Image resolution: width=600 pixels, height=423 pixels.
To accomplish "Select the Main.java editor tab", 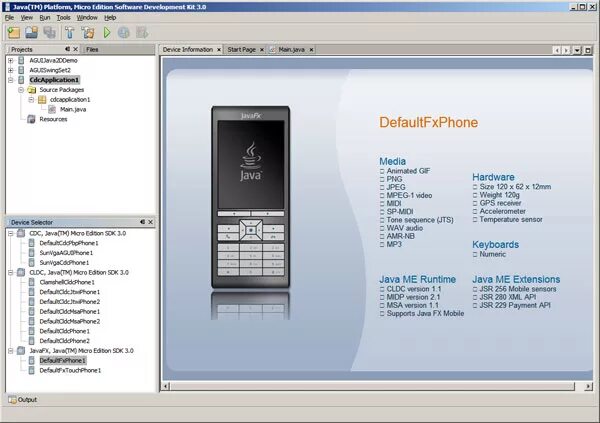I will tap(291, 49).
